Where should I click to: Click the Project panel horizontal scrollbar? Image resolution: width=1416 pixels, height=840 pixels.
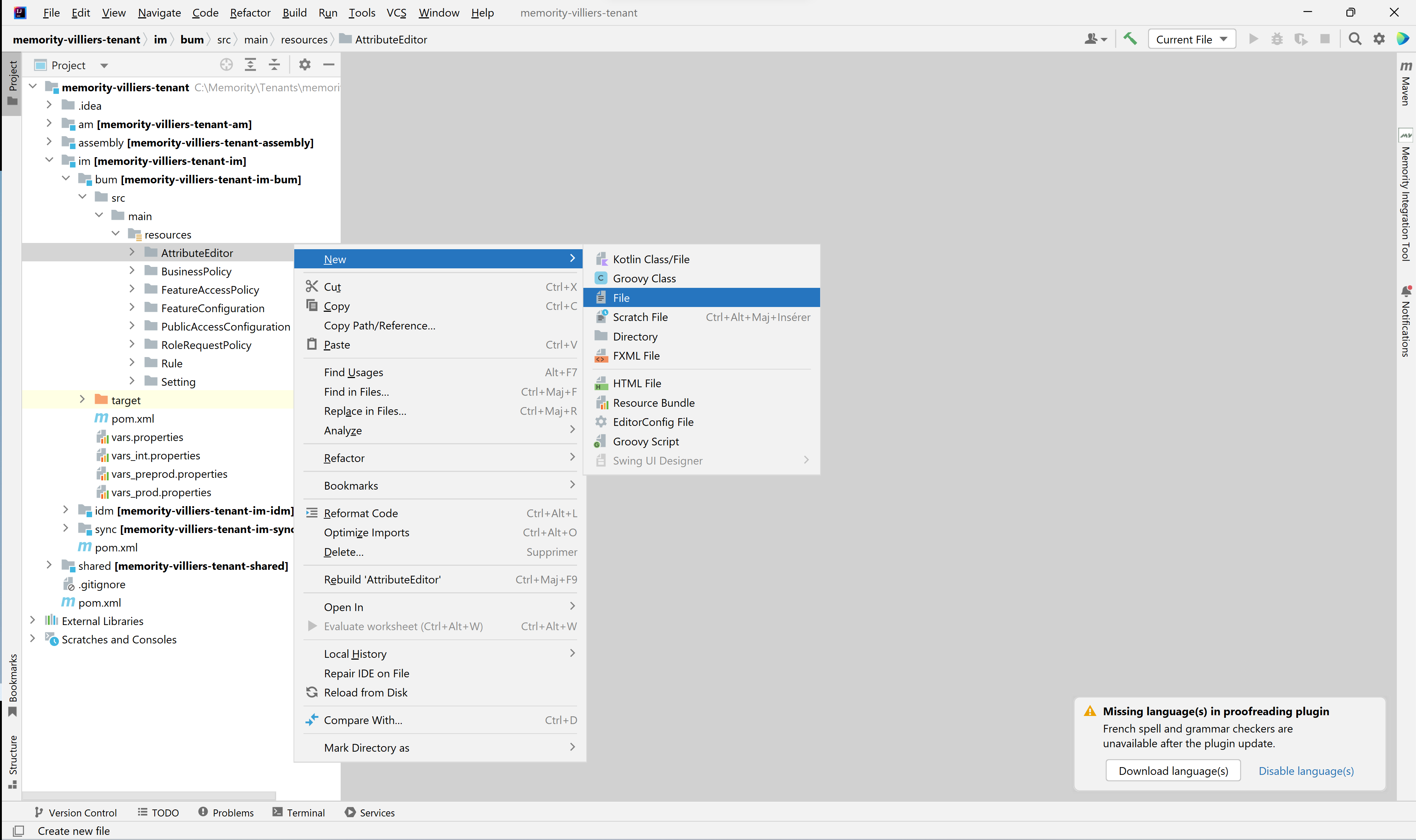[x=148, y=795]
